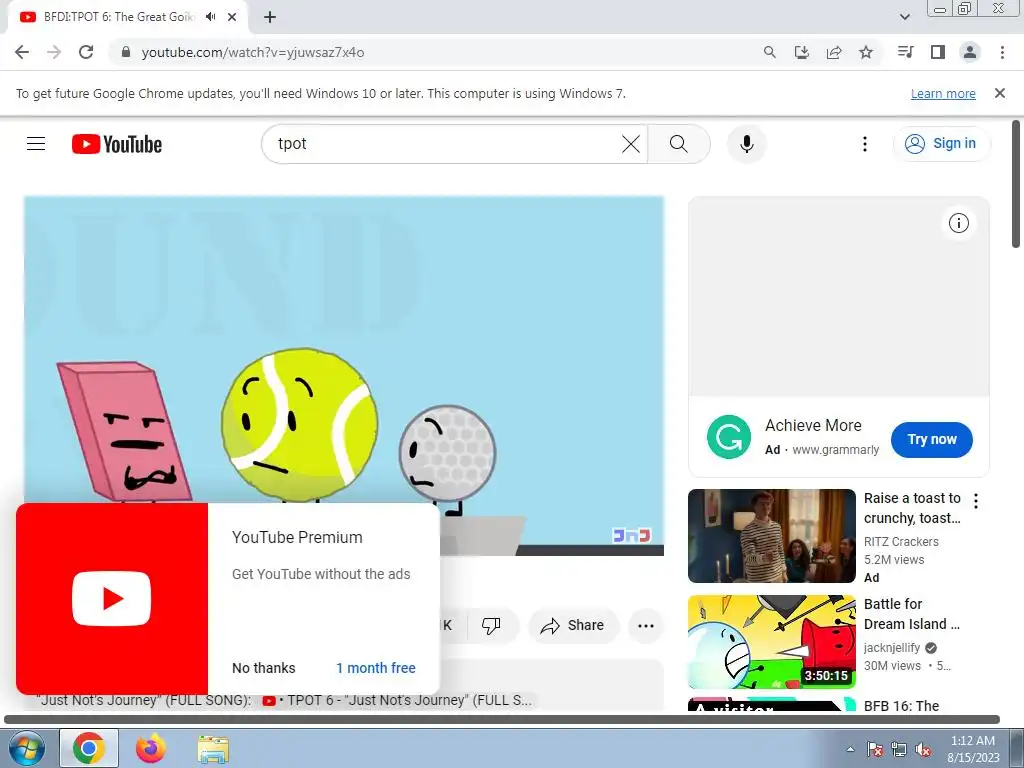The height and width of the screenshot is (768, 1024).
Task: Clear the search query with the X
Action: tap(631, 144)
